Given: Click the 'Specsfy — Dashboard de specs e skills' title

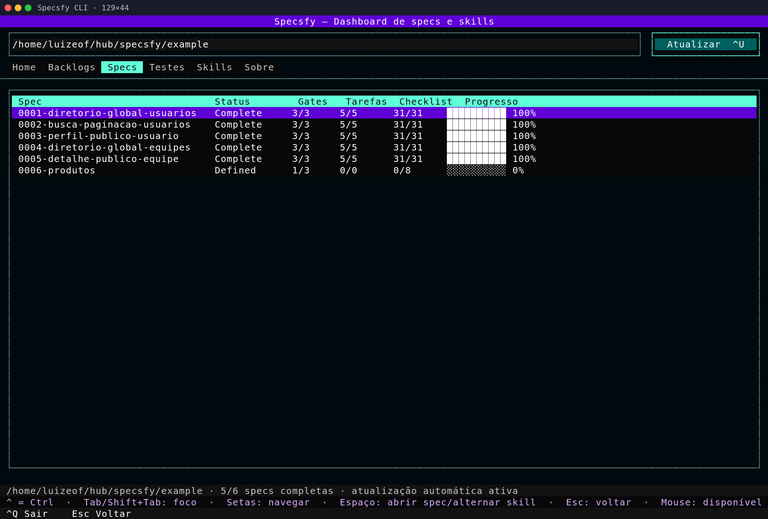Looking at the screenshot, I should 384,22.
